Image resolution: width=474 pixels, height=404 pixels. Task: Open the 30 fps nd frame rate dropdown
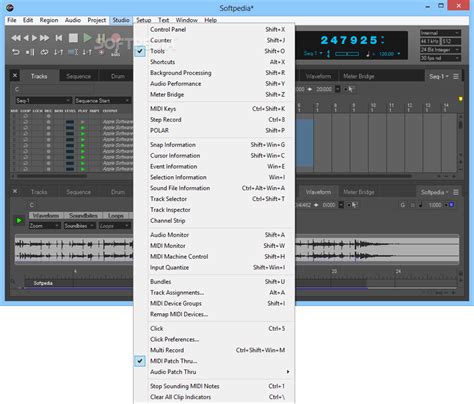(x=440, y=58)
